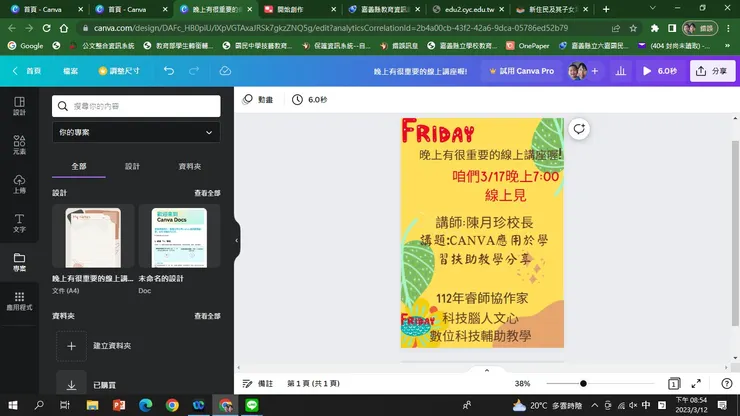This screenshot has height=416, width=740.
Task: Go back to 首頁 home
Action: pyautogui.click(x=27, y=71)
